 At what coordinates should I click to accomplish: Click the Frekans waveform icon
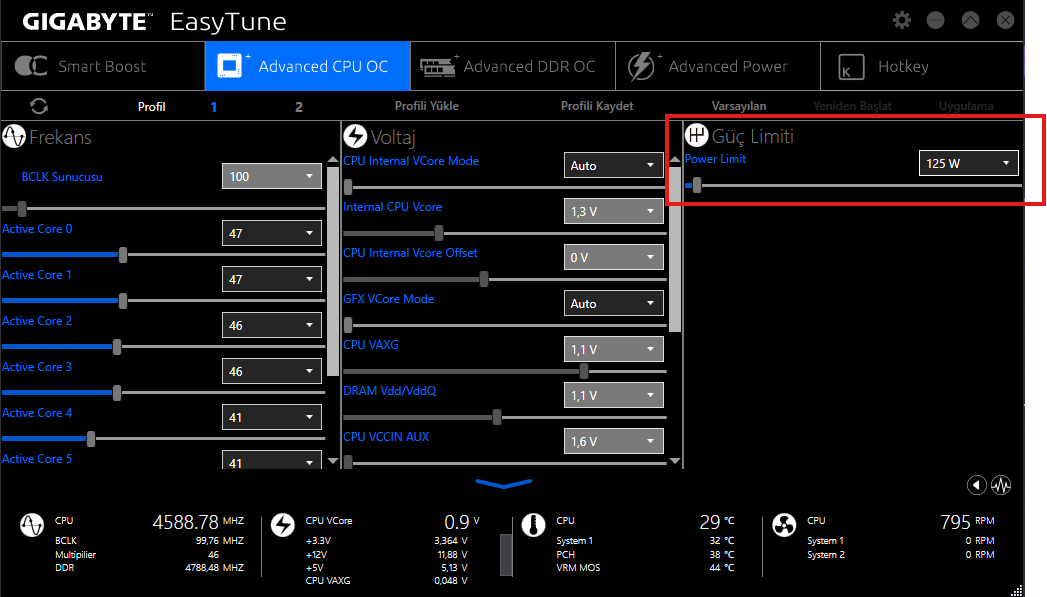coord(14,136)
